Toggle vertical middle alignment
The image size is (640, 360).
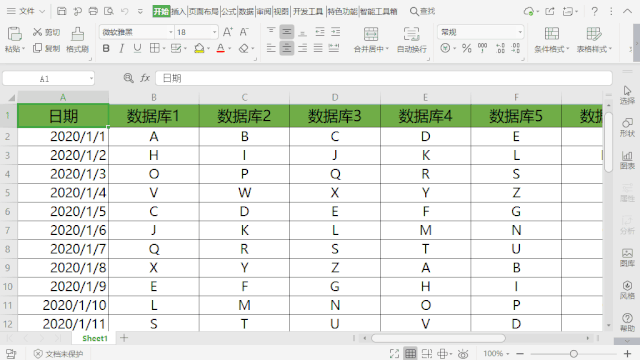click(287, 32)
